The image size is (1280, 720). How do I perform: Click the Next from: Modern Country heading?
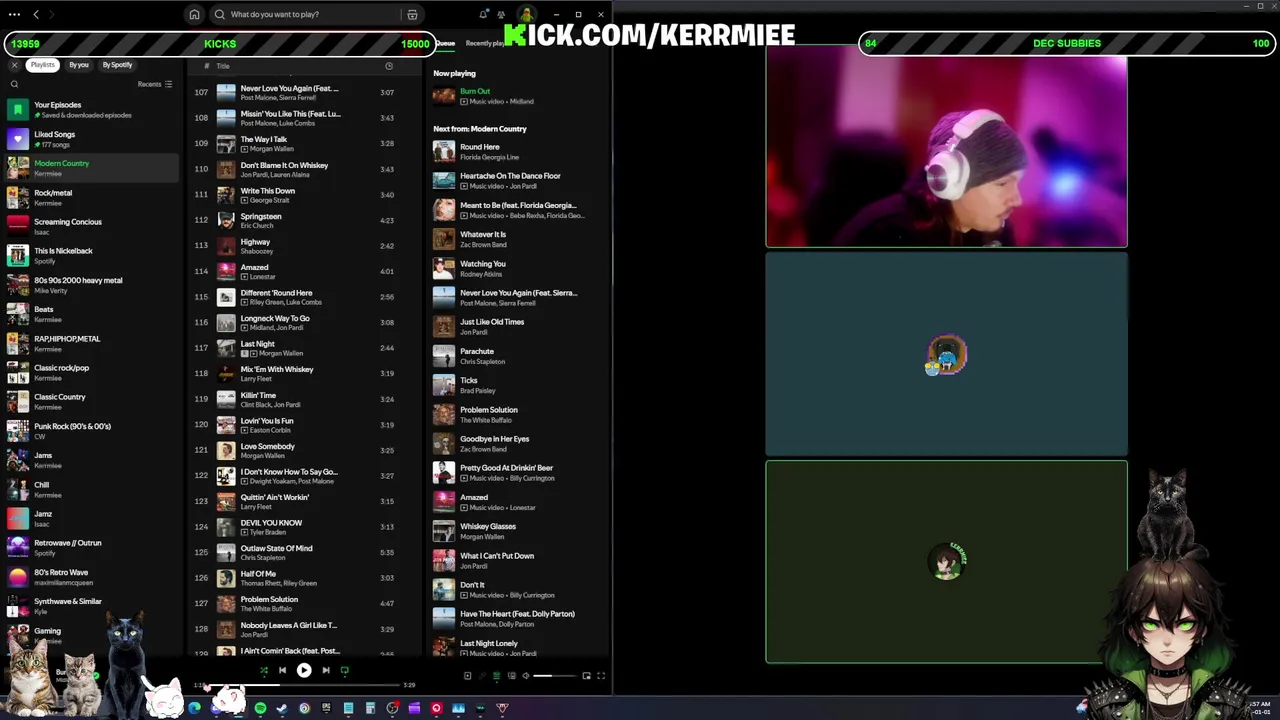tap(480, 129)
